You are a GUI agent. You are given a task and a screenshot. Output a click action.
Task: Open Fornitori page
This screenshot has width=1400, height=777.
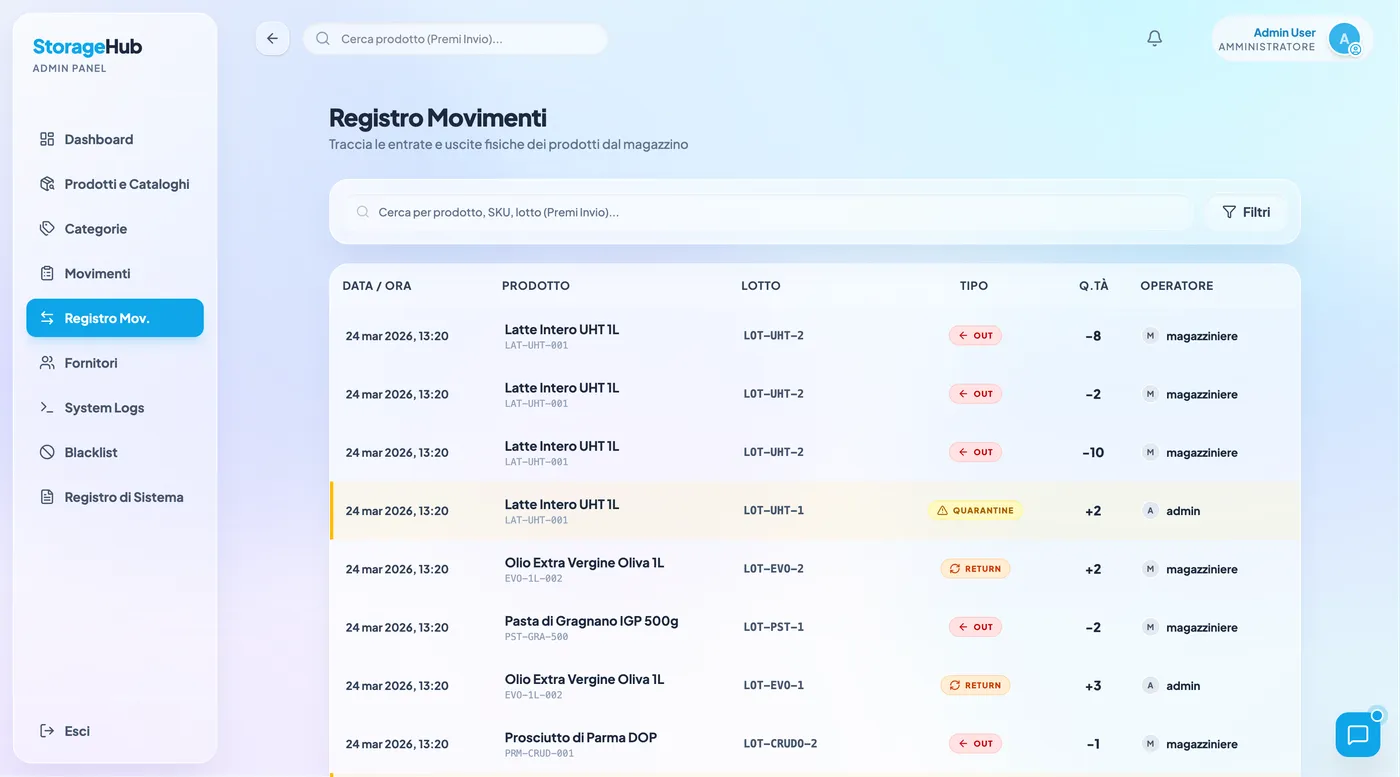(x=115, y=363)
